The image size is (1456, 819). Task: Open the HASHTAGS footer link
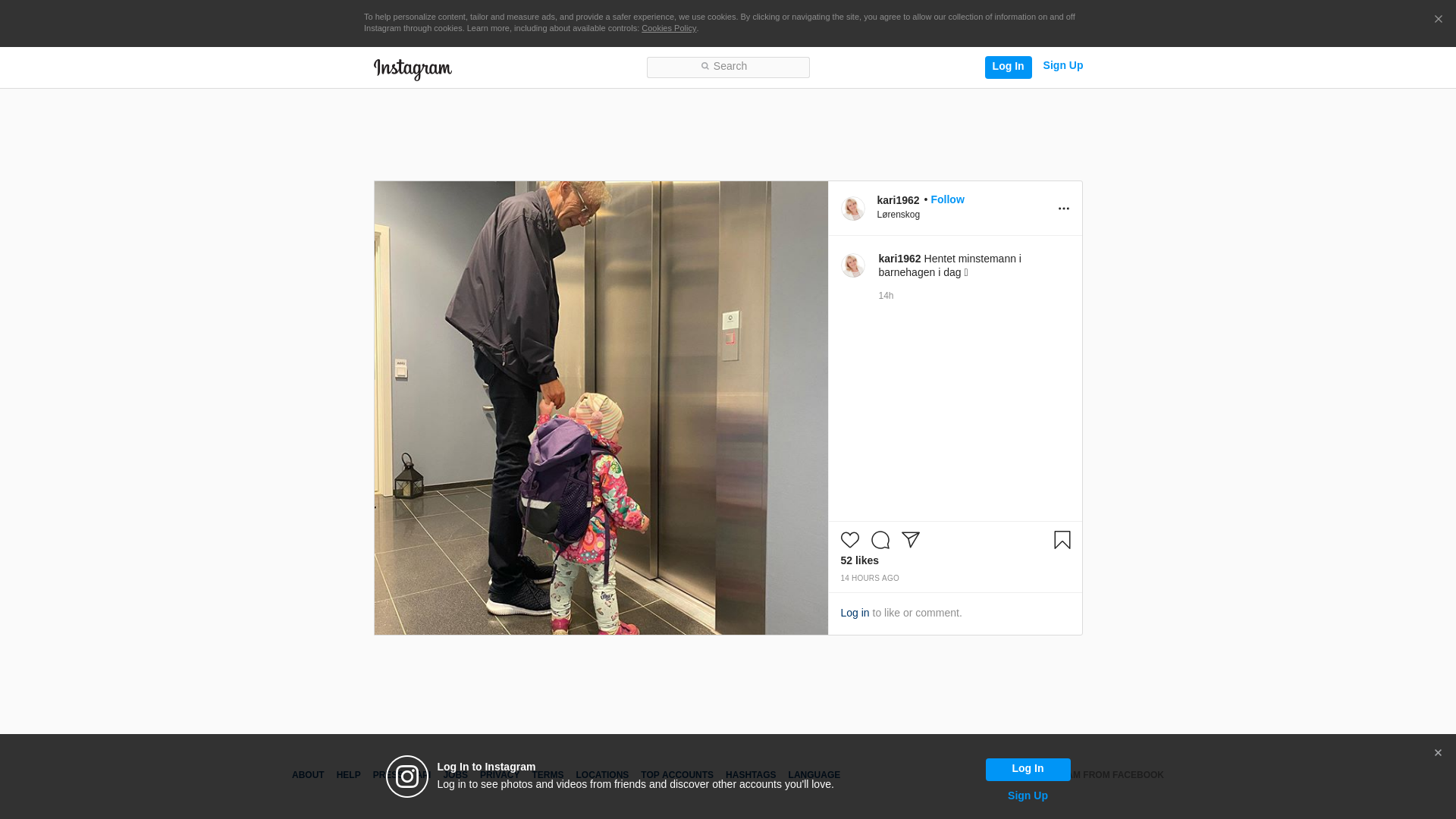(x=751, y=775)
